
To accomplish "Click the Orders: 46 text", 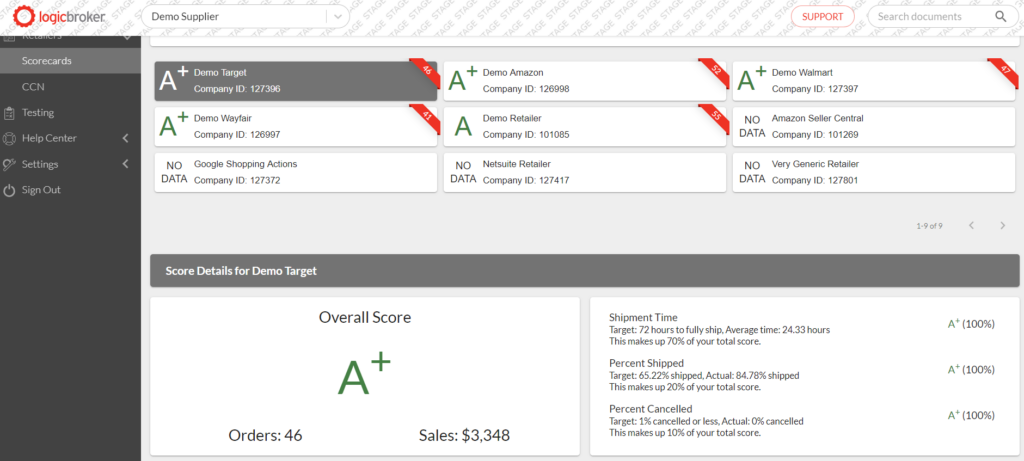I will [265, 436].
